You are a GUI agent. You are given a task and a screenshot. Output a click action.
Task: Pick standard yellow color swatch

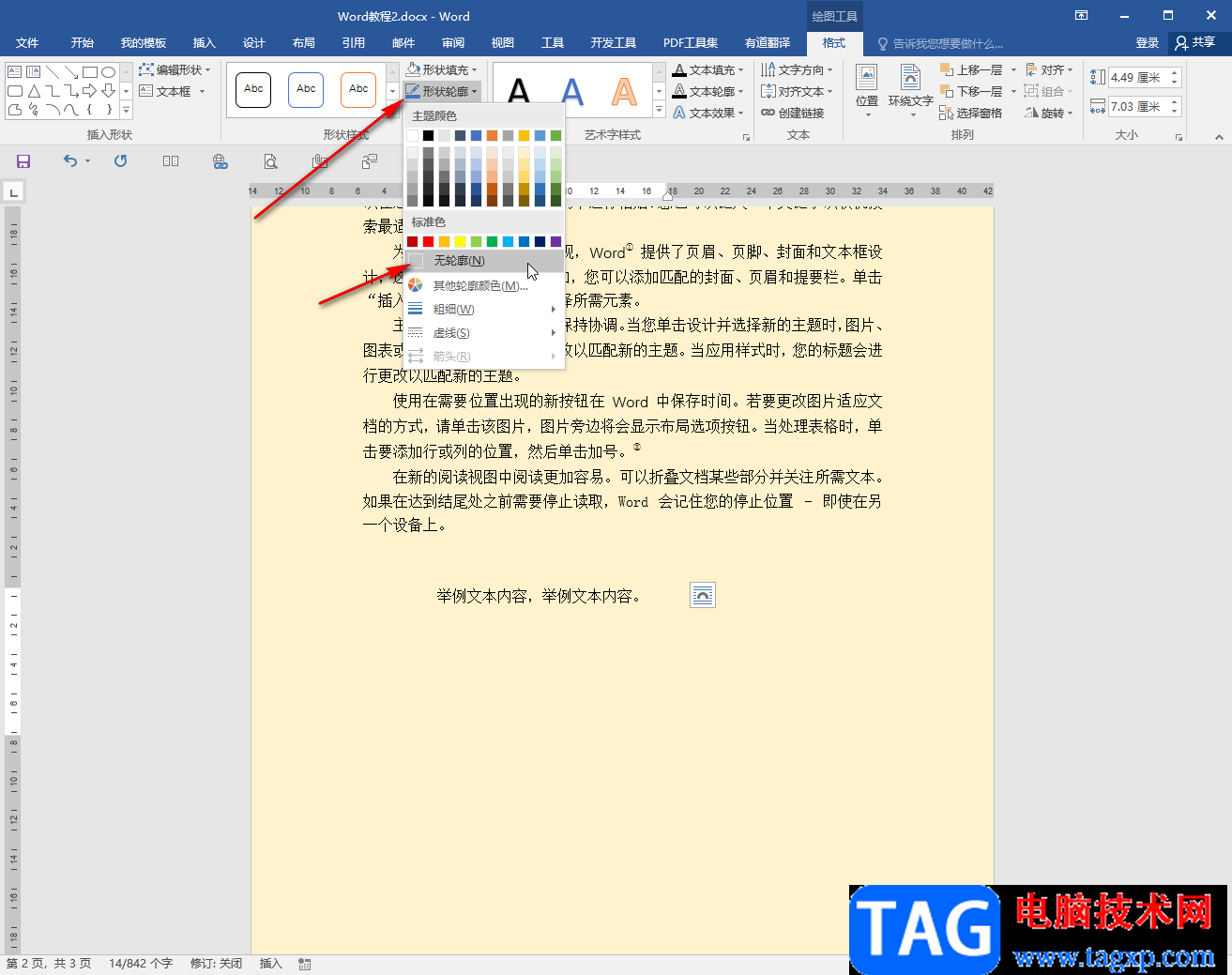(x=460, y=242)
